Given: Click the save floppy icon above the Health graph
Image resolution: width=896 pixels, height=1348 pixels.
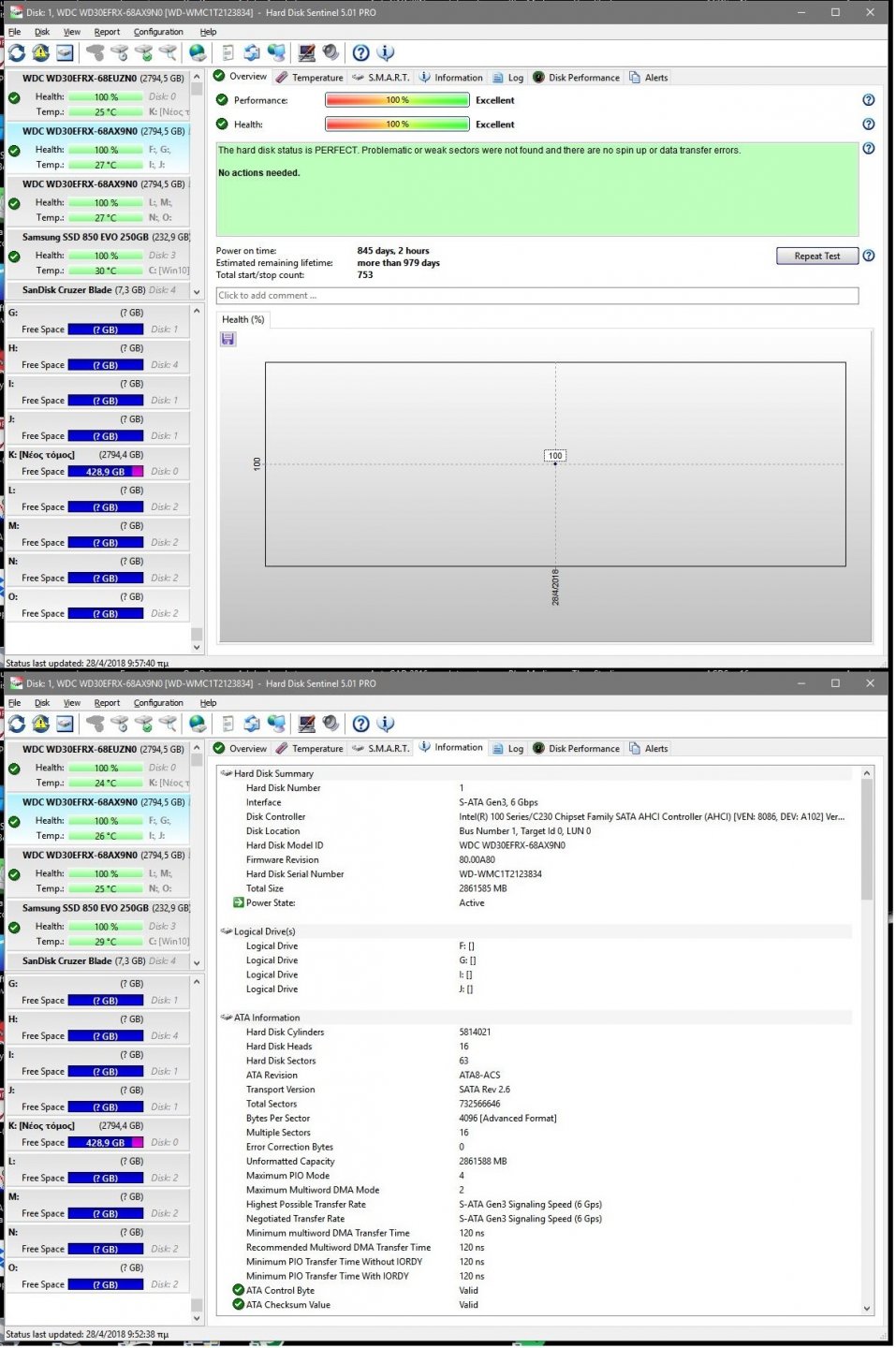Looking at the screenshot, I should click(228, 340).
